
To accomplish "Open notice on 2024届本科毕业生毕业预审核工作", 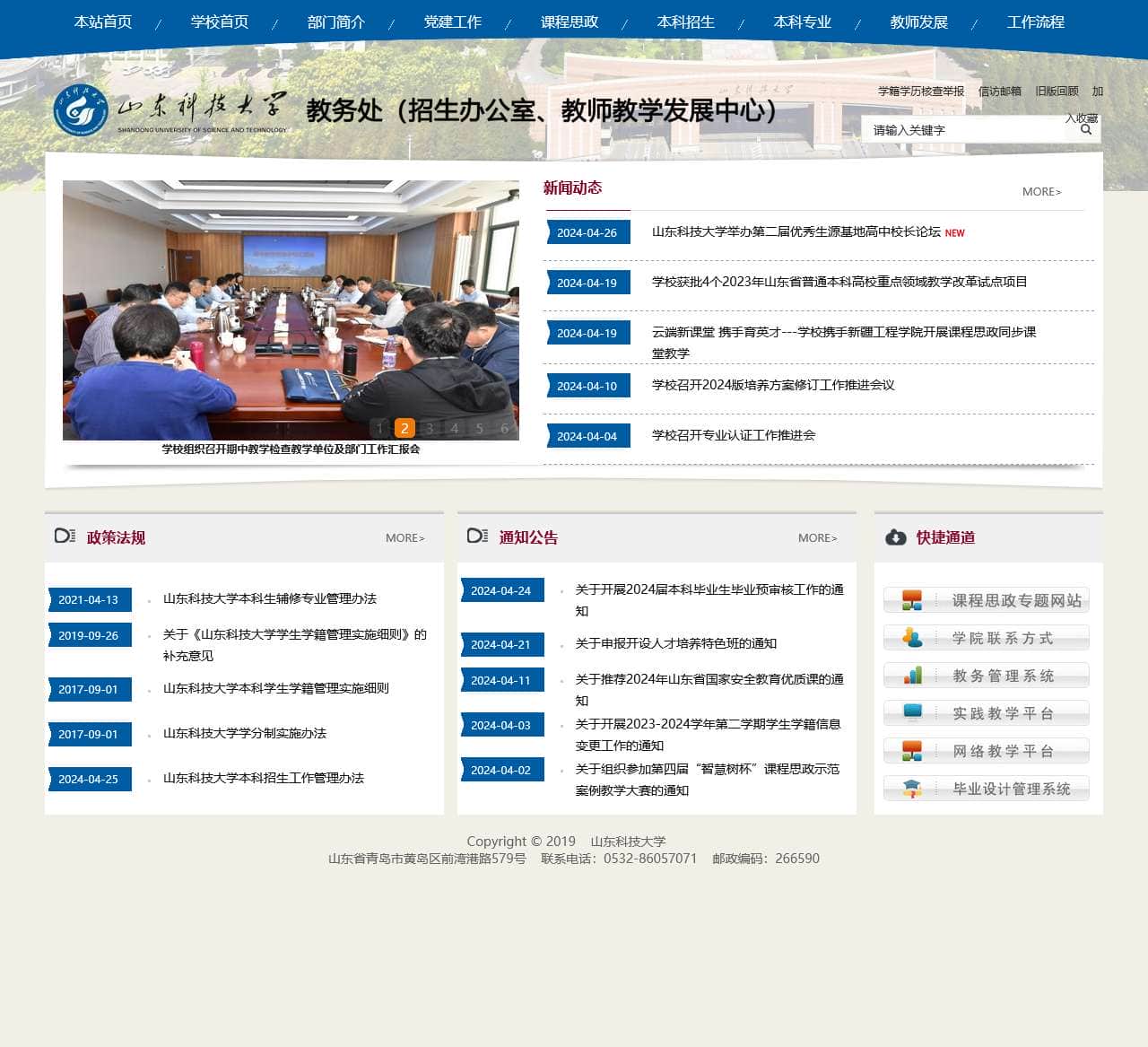I will pyautogui.click(x=709, y=600).
